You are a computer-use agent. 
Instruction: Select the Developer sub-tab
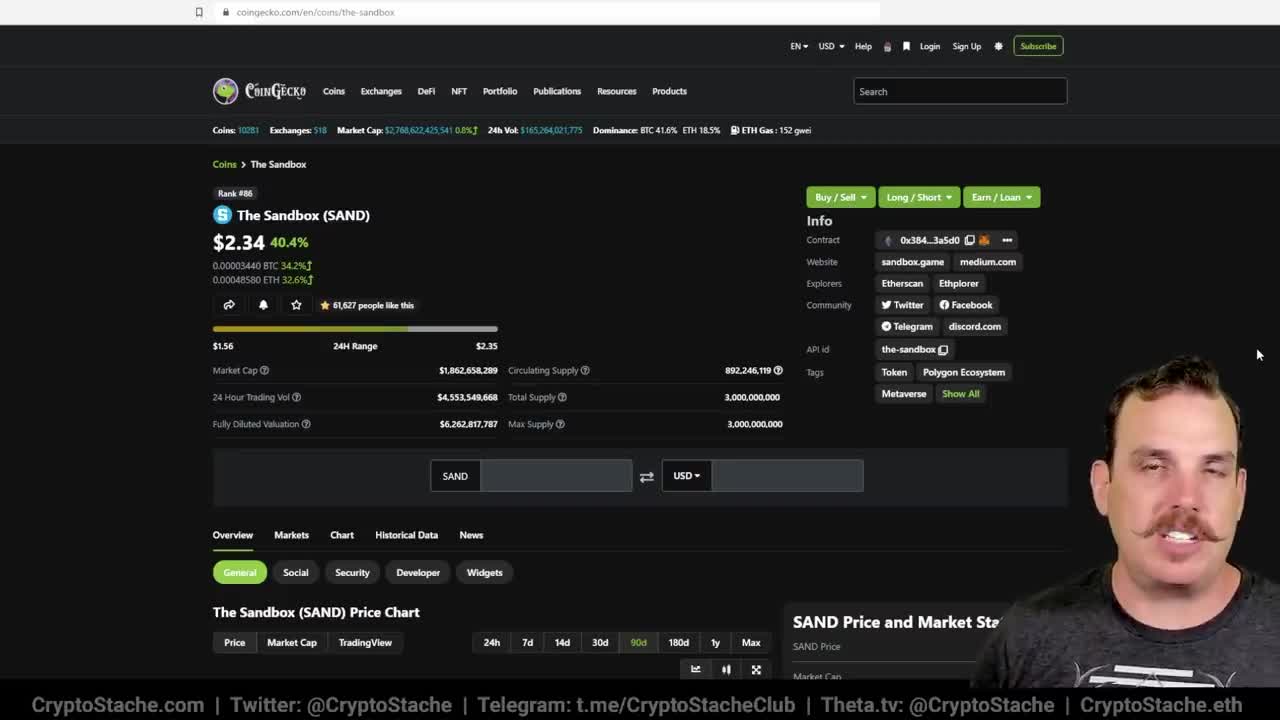coord(418,573)
